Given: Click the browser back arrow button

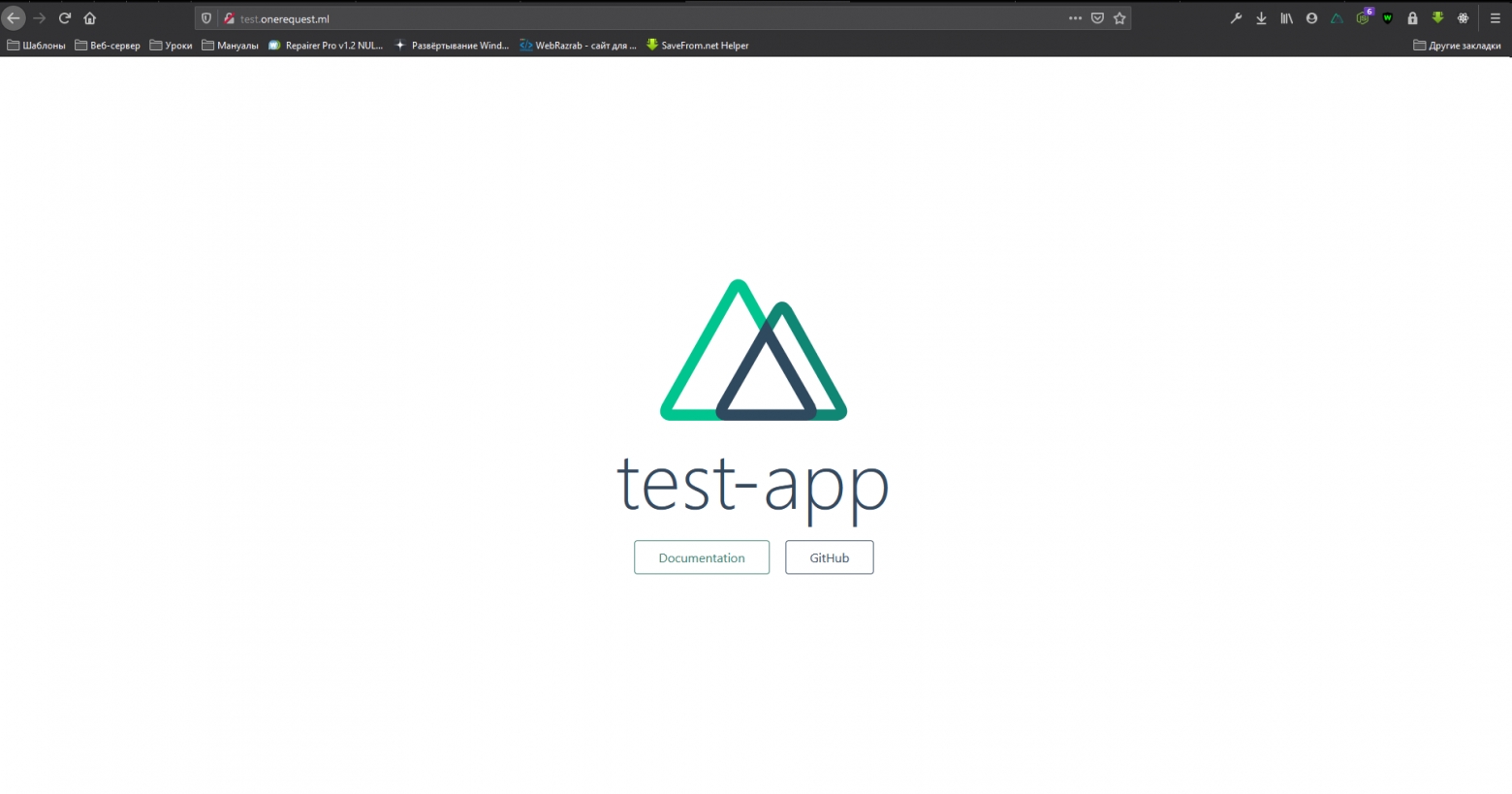Looking at the screenshot, I should [x=14, y=18].
